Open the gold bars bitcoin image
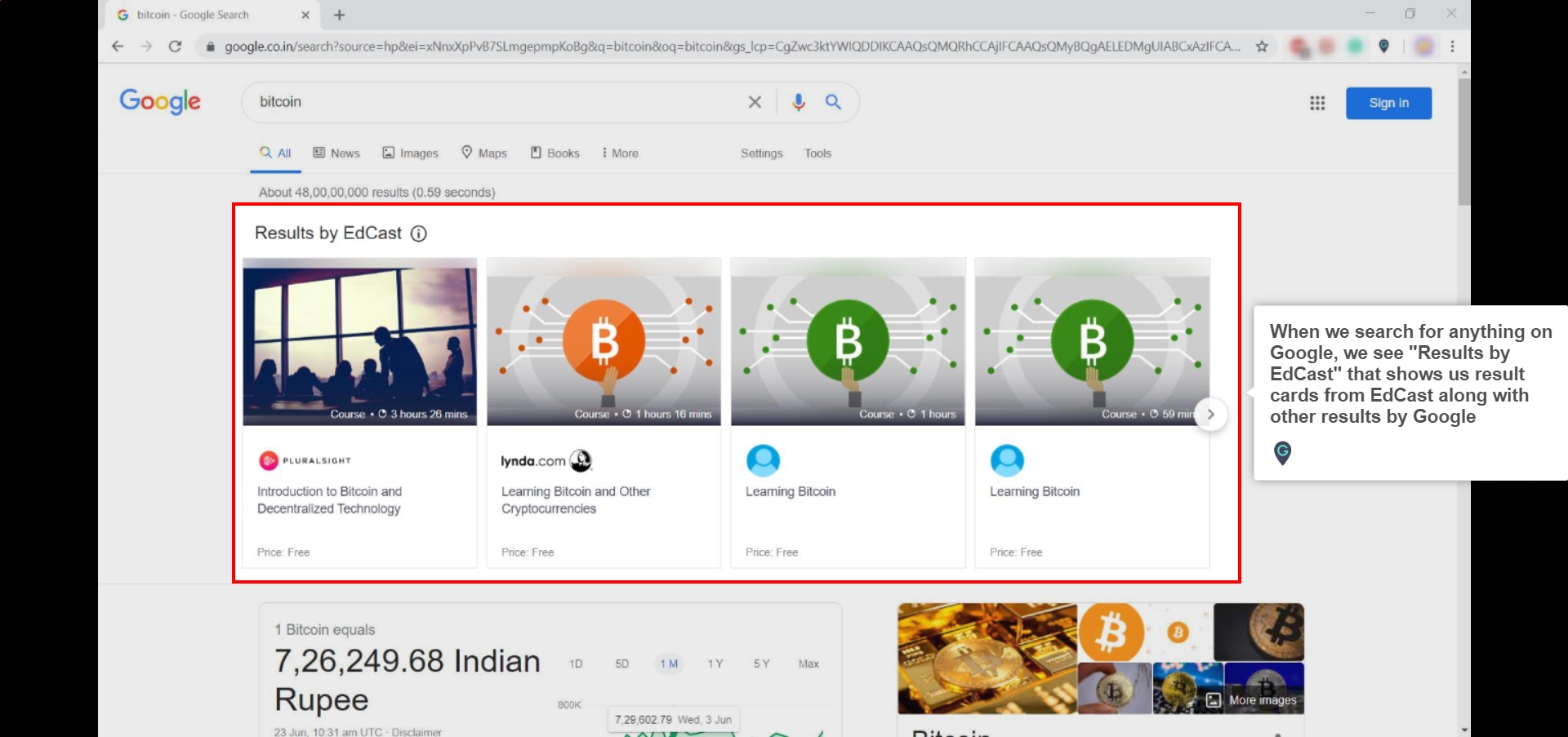This screenshot has width=1568, height=737. pos(987,659)
